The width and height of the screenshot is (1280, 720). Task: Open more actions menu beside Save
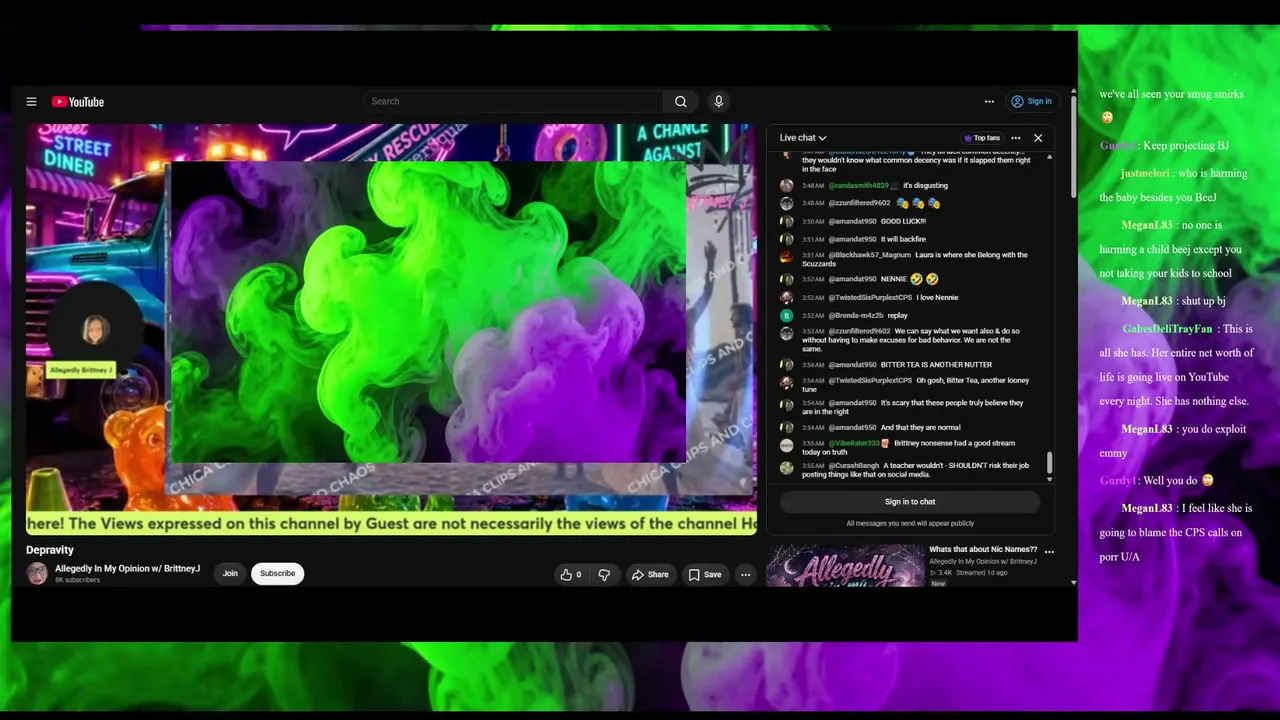[745, 574]
